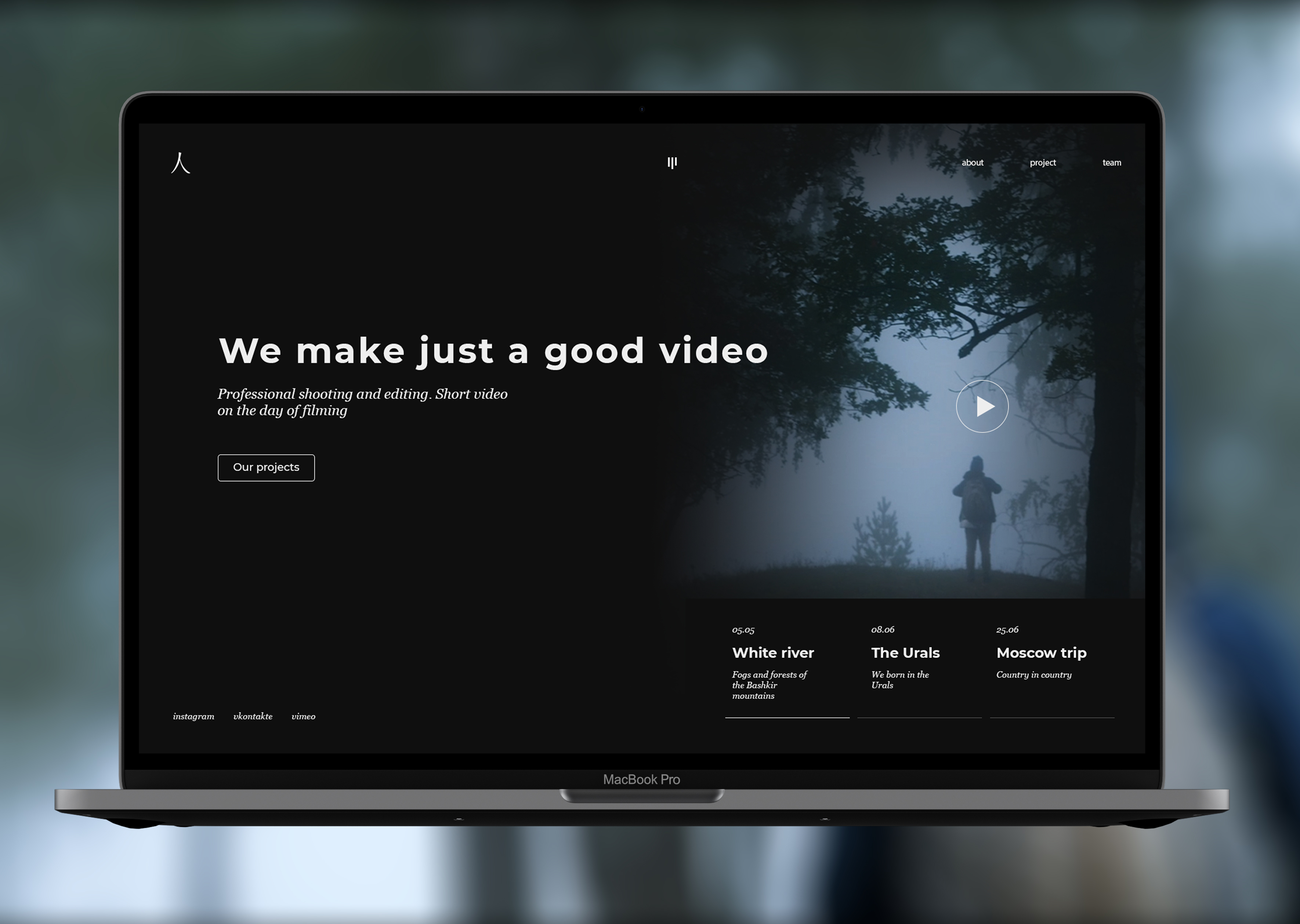Click the 25.06 date label

[1007, 630]
